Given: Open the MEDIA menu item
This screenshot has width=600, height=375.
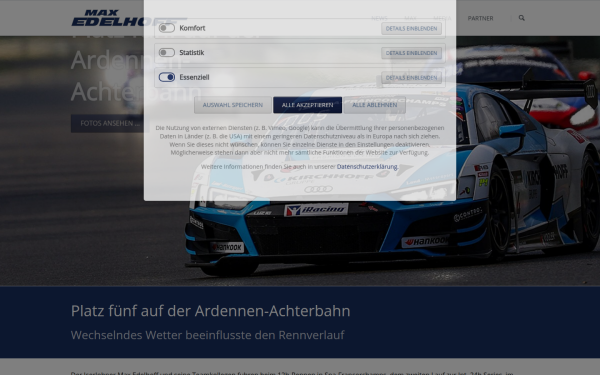Looking at the screenshot, I should click(442, 18).
